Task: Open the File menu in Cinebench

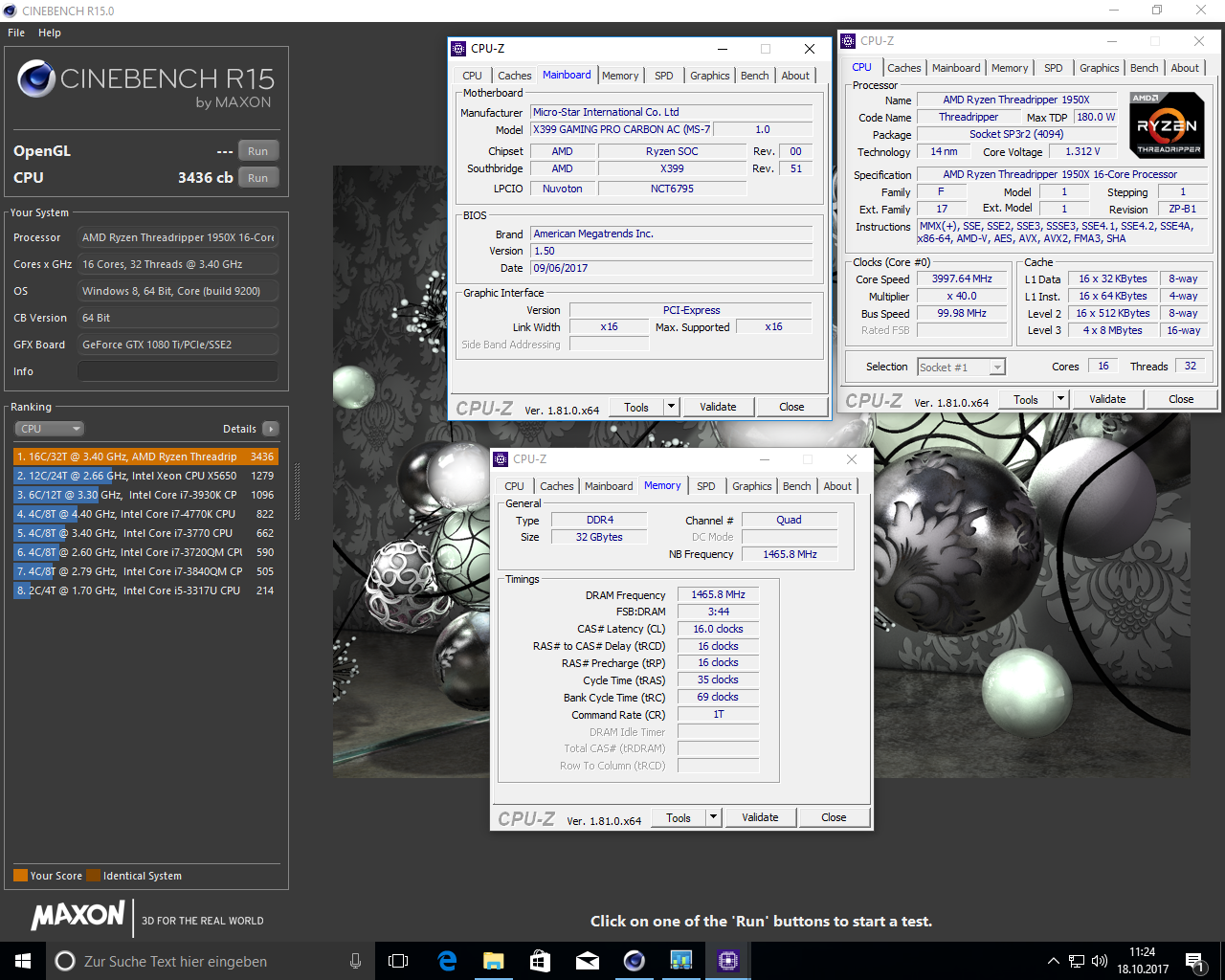Action: (16, 33)
